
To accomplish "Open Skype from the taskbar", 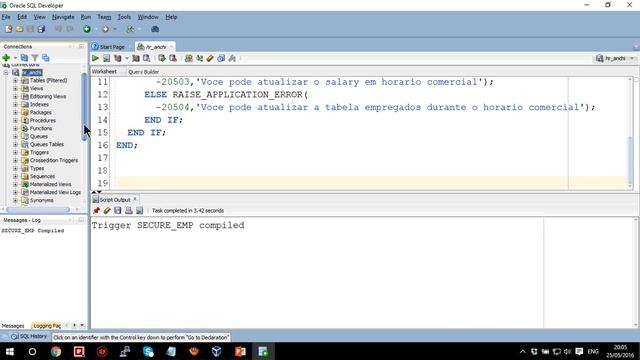I will pos(148,351).
